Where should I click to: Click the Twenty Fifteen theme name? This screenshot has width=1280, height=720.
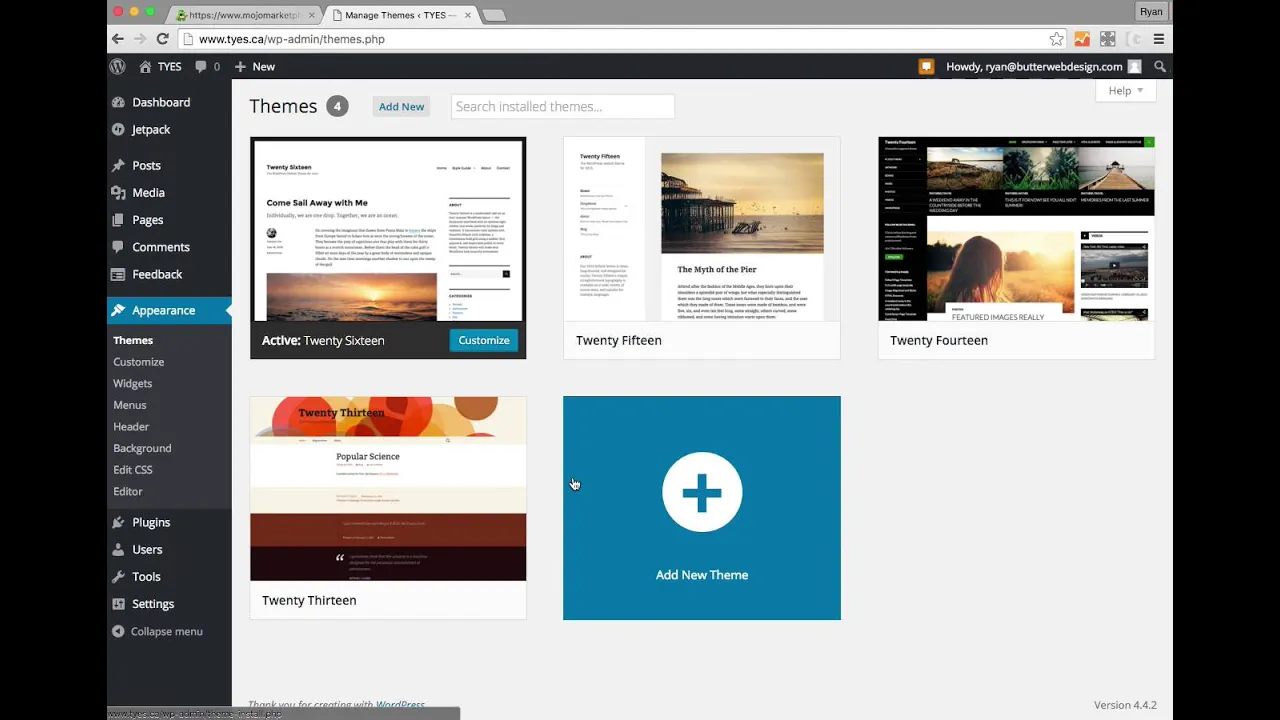pos(619,340)
